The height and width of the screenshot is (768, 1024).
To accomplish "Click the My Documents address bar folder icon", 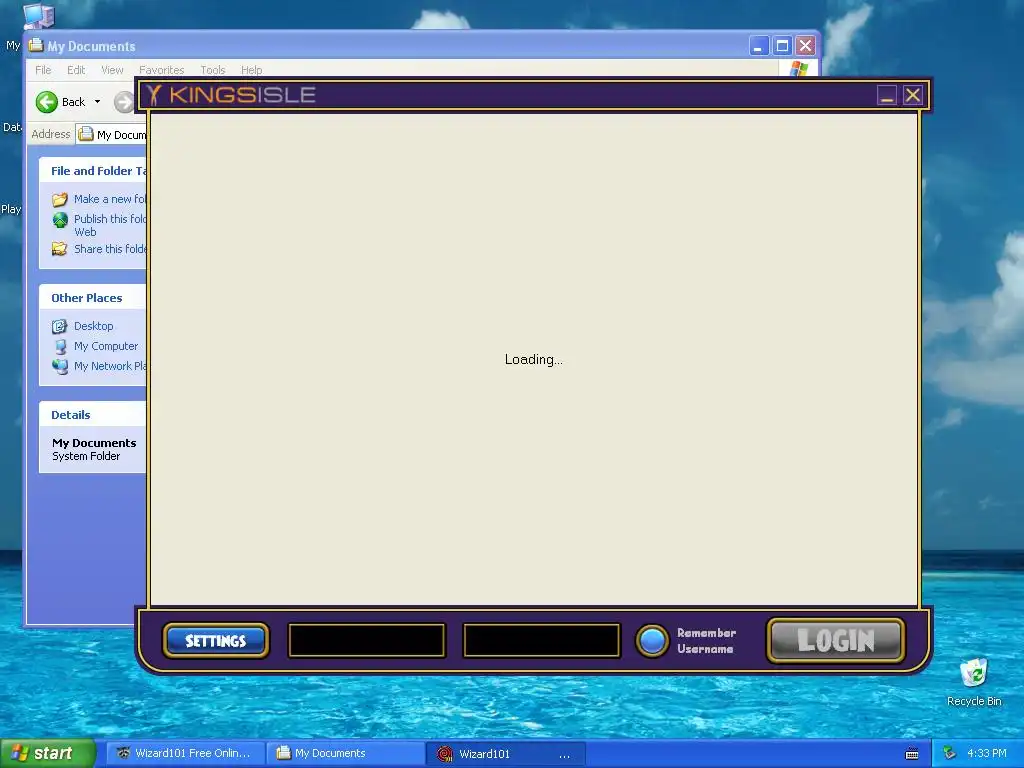I will [x=86, y=135].
